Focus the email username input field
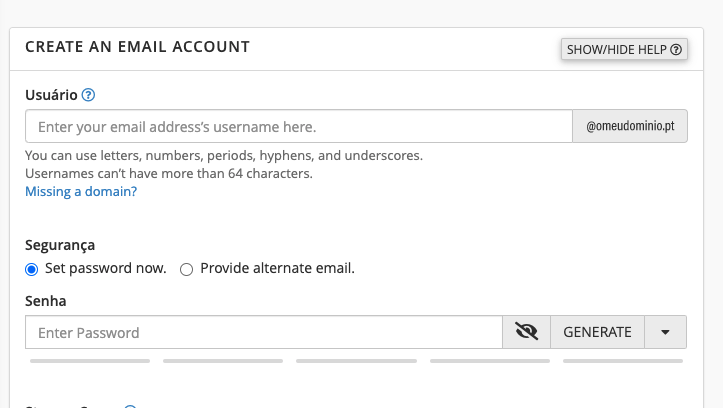The height and width of the screenshot is (408, 723). (298, 127)
